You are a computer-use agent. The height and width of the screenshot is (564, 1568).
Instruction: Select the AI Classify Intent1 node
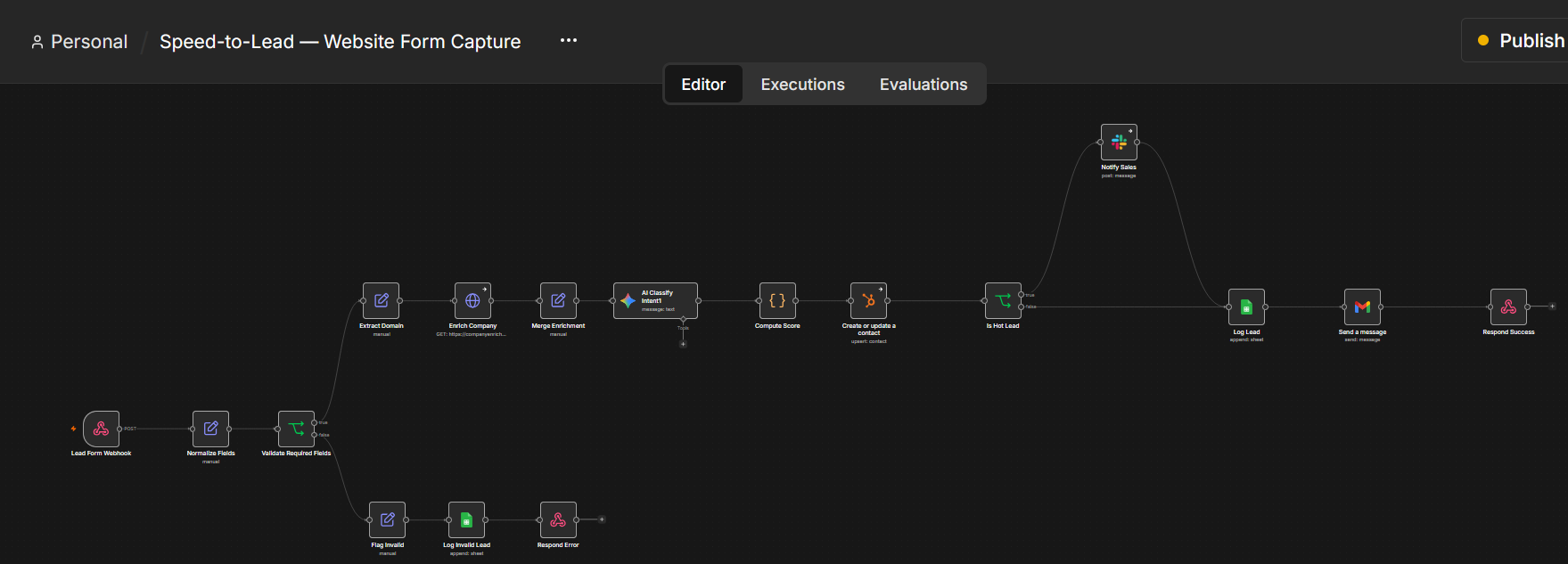655,301
